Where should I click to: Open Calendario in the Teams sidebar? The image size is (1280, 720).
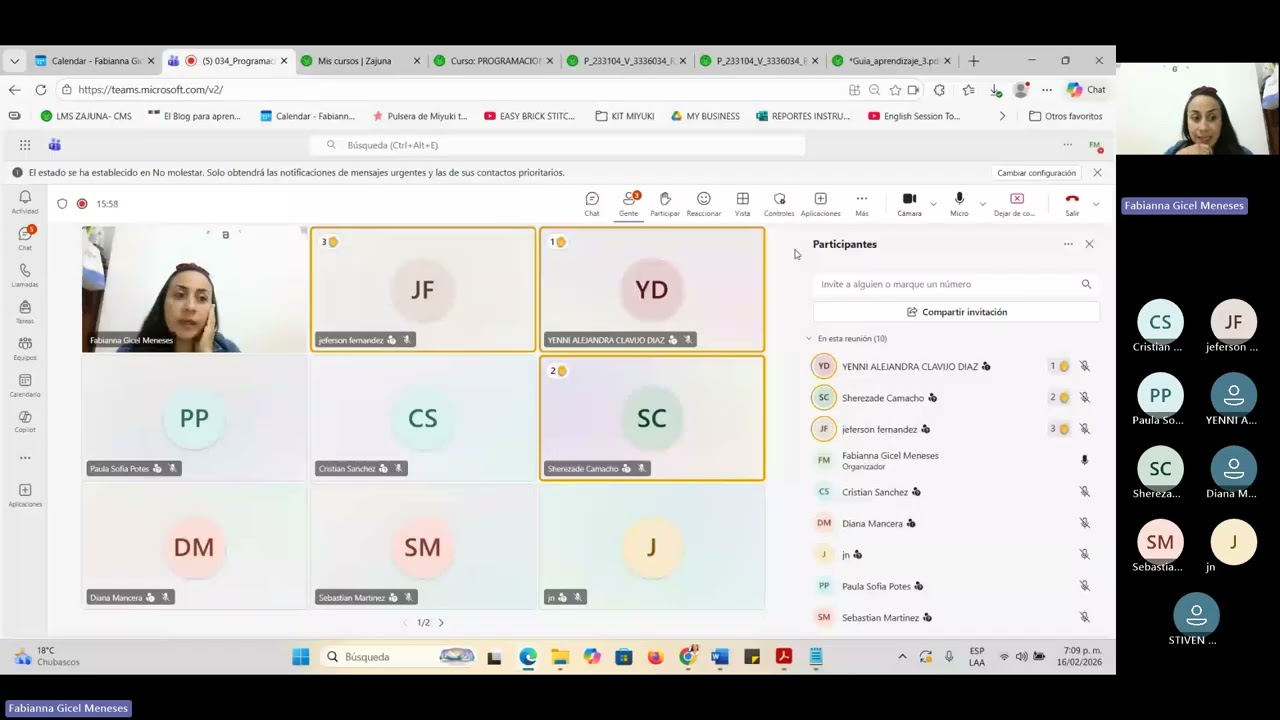[25, 385]
